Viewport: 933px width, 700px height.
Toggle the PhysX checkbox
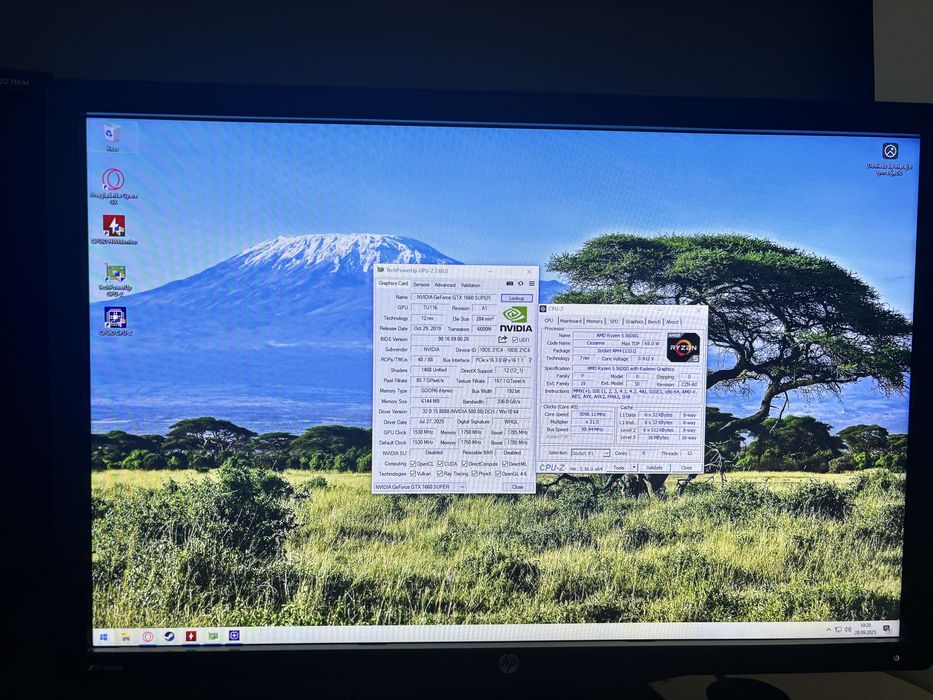[x=474, y=474]
